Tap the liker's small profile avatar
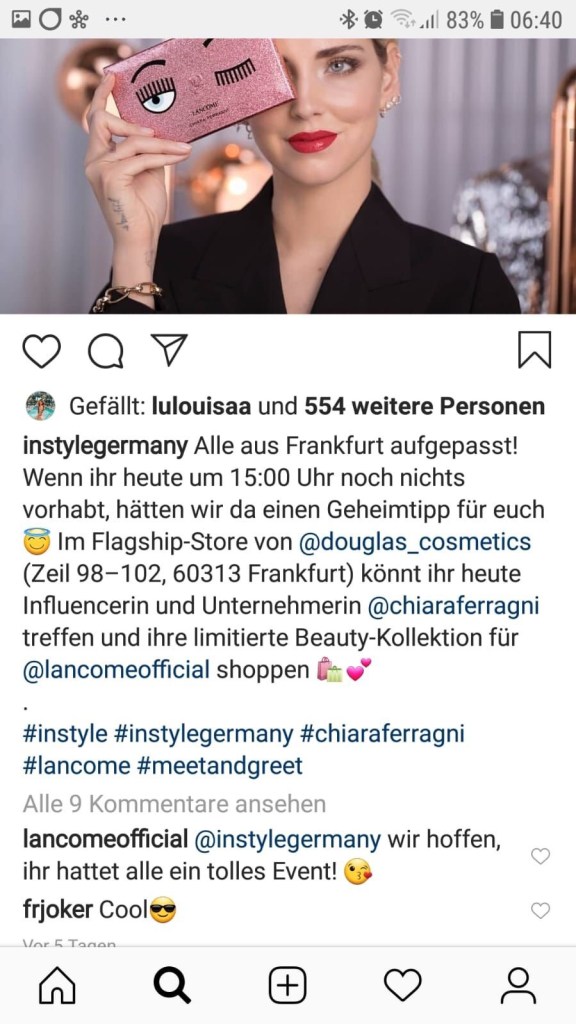 pyautogui.click(x=40, y=406)
